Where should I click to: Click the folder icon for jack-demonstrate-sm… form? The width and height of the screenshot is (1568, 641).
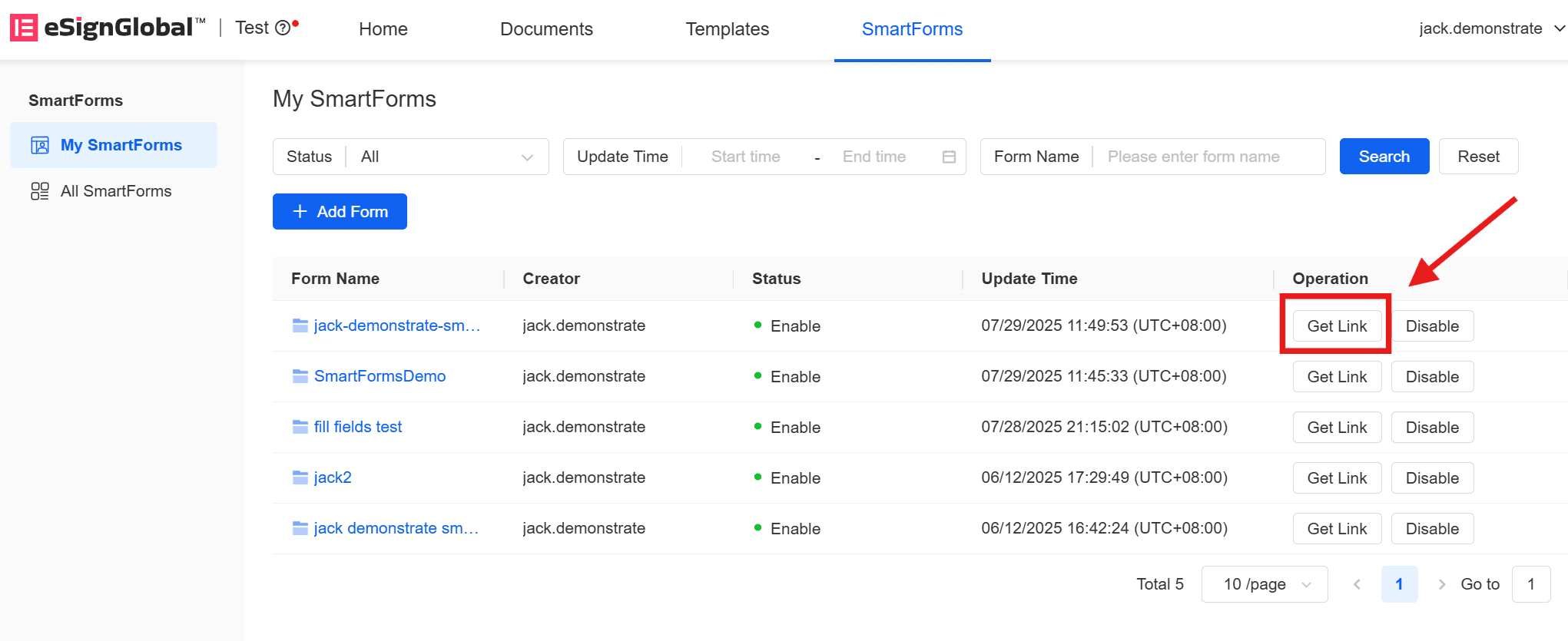(x=300, y=325)
